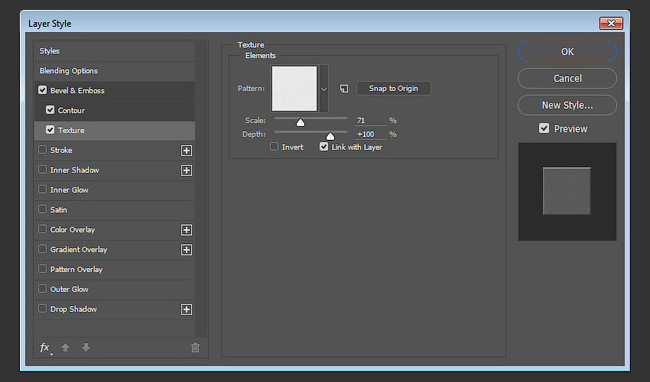This screenshot has width=650, height=382.
Task: Close the Layer Style dialog
Action: (611, 24)
